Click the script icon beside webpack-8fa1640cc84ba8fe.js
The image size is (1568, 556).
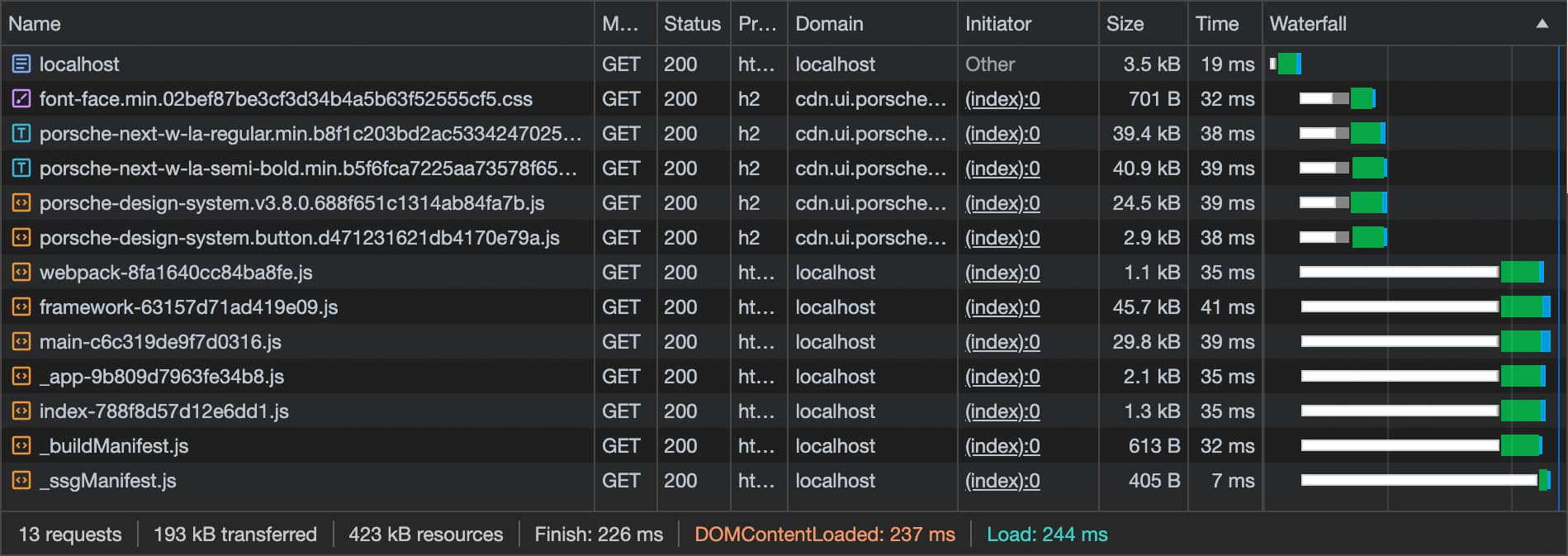[20, 272]
